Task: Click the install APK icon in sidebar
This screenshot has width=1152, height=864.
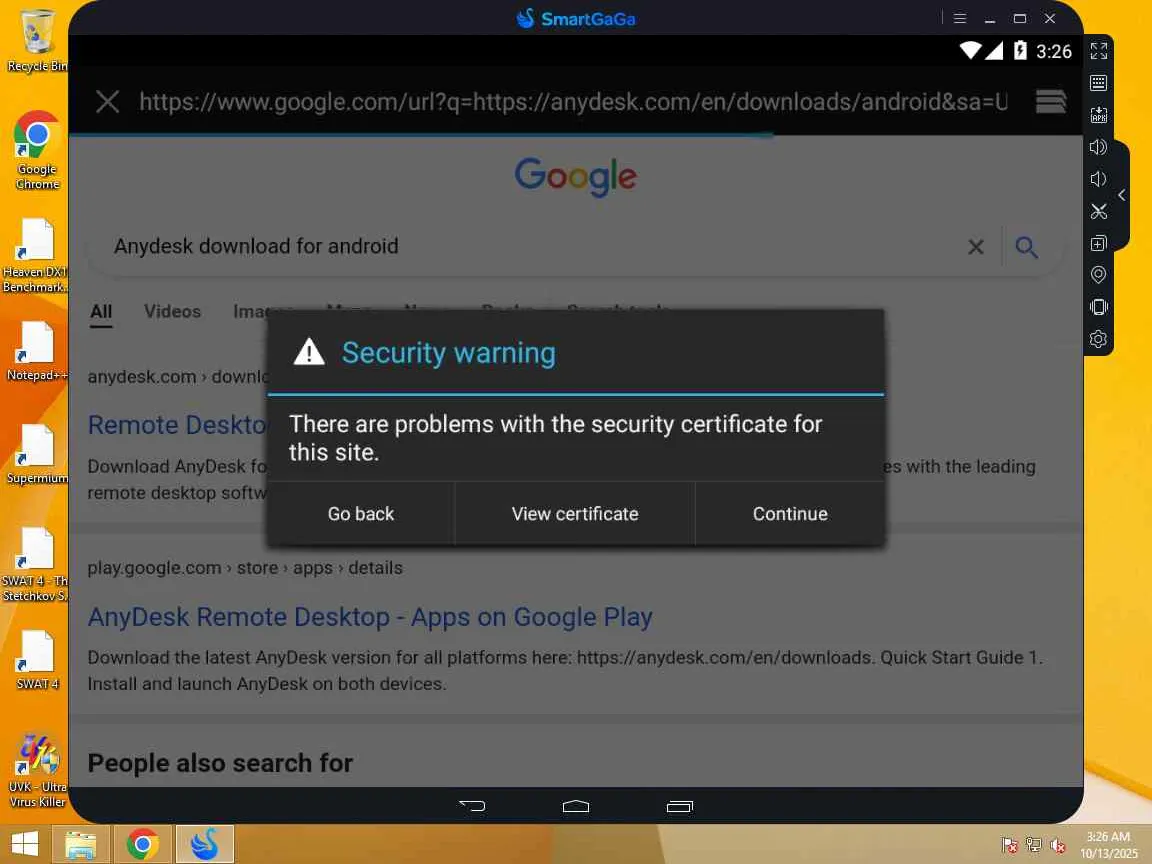Action: (1098, 115)
